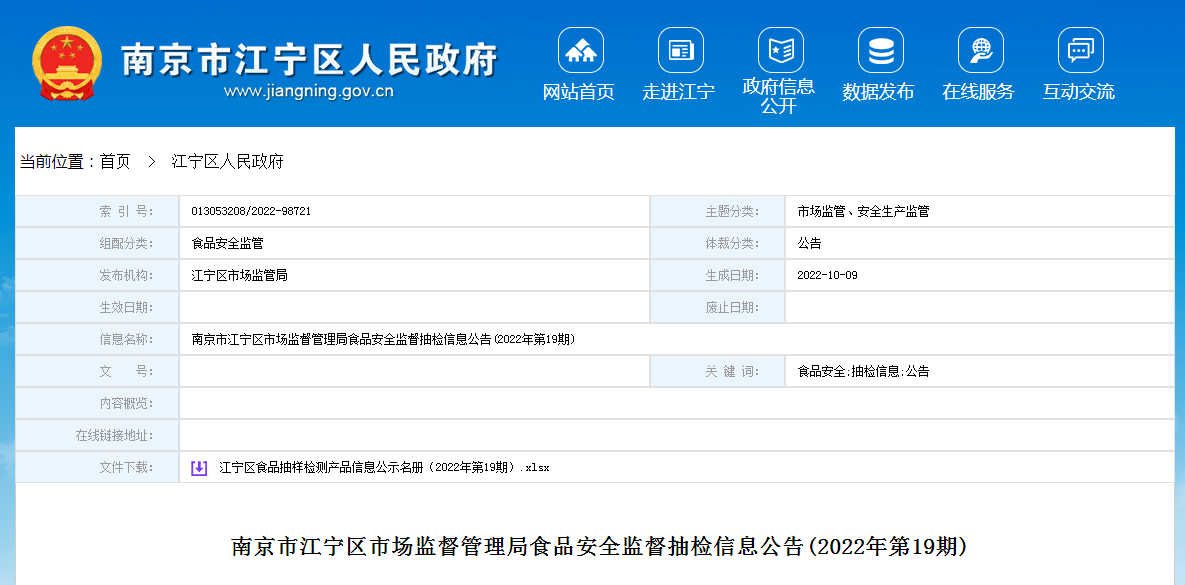This screenshot has height=585, width=1185.
Task: Click the 在线链接地址 label cell
Action: pyautogui.click(x=97, y=435)
